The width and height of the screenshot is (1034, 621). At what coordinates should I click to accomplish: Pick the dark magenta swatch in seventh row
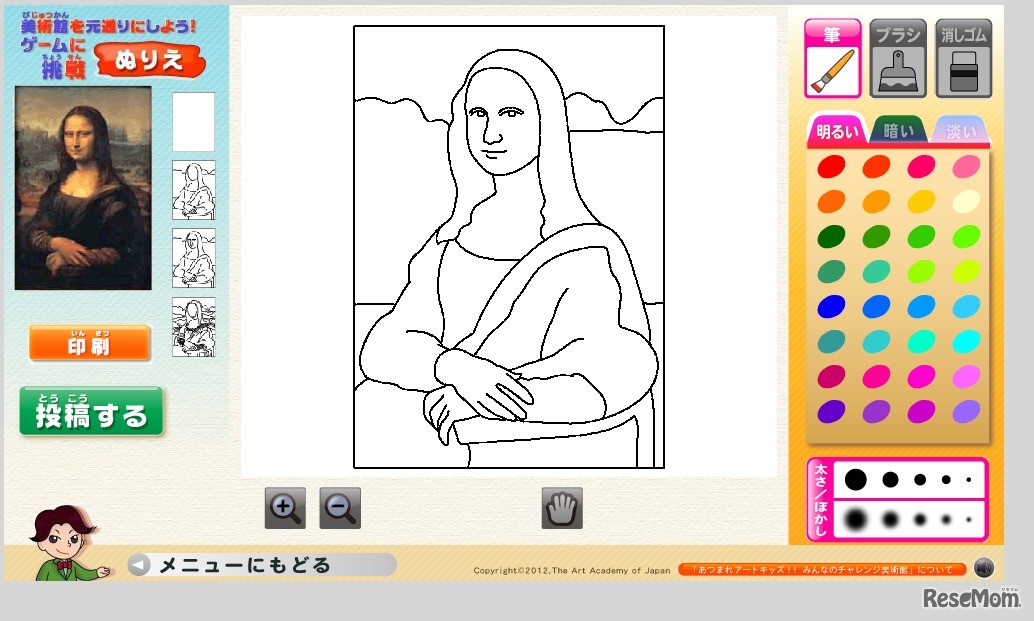point(832,376)
